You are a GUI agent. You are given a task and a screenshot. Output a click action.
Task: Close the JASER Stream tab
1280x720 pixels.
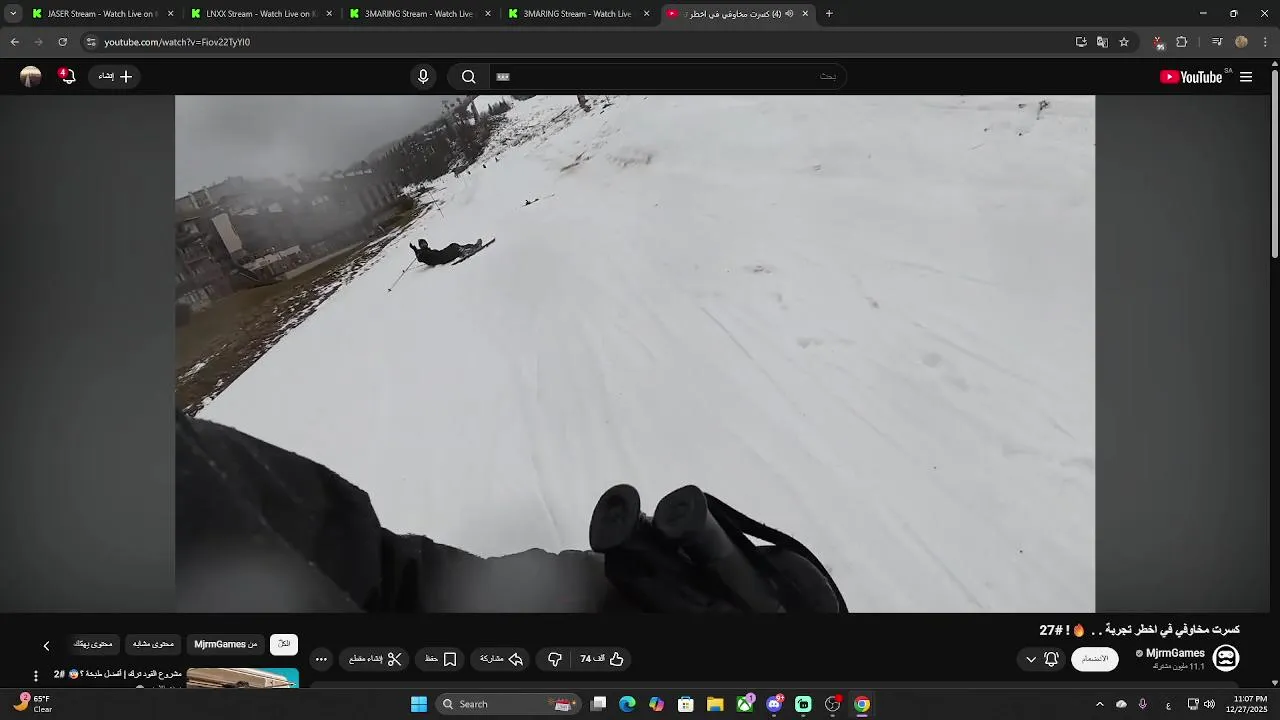[171, 14]
